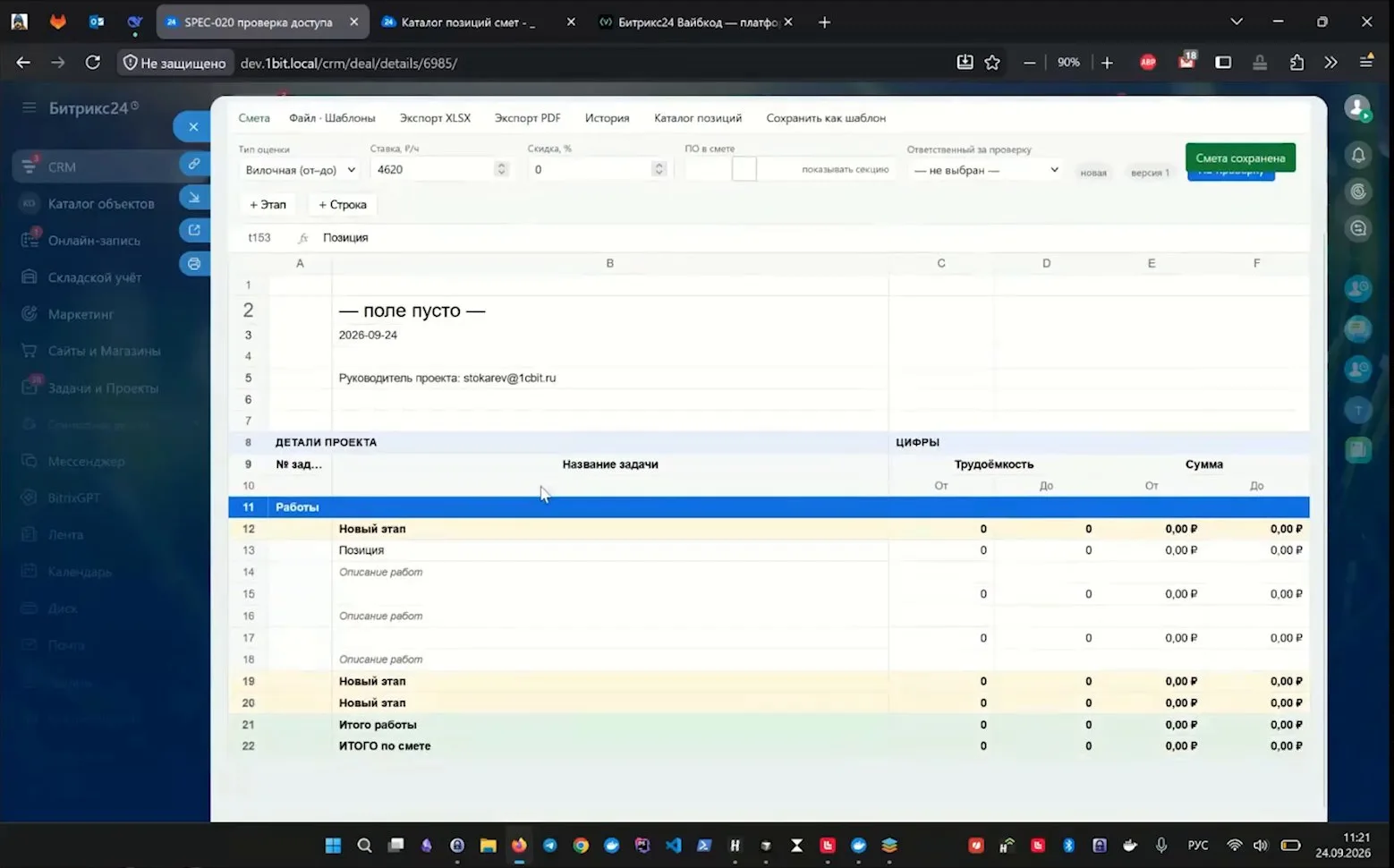Click the blue print icon beside the panel
Image resolution: width=1394 pixels, height=868 pixels.
[x=193, y=264]
